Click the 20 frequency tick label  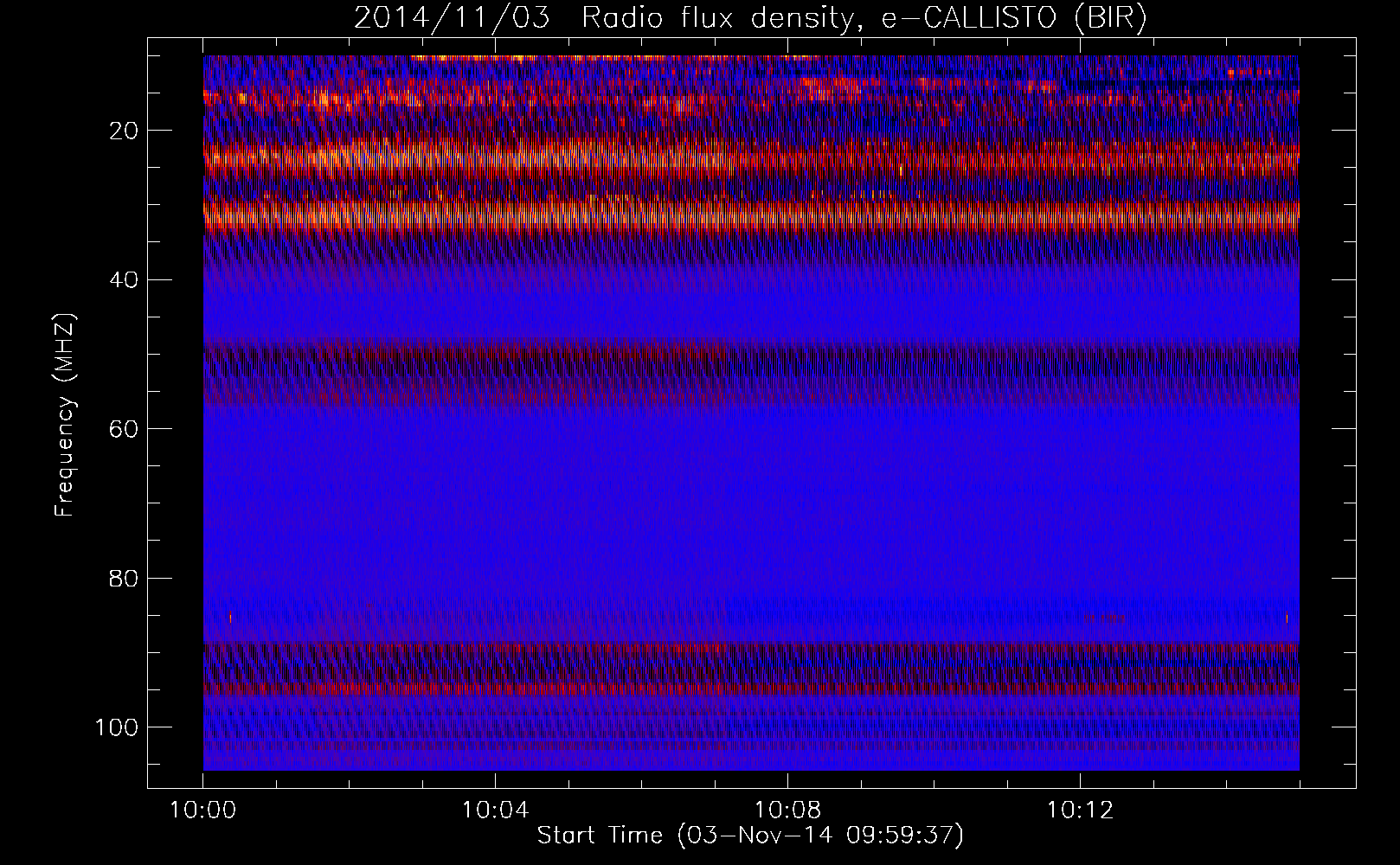point(125,131)
